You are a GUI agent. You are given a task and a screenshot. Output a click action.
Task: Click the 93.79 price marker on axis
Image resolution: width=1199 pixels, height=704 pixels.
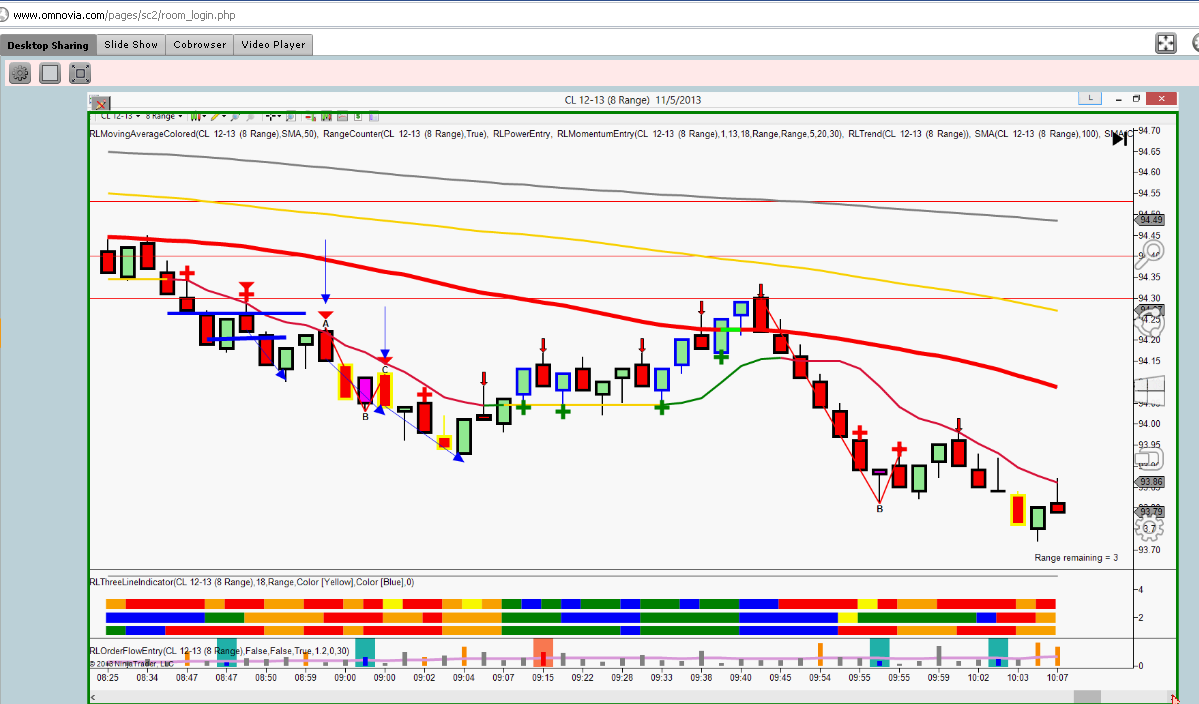tap(1150, 511)
